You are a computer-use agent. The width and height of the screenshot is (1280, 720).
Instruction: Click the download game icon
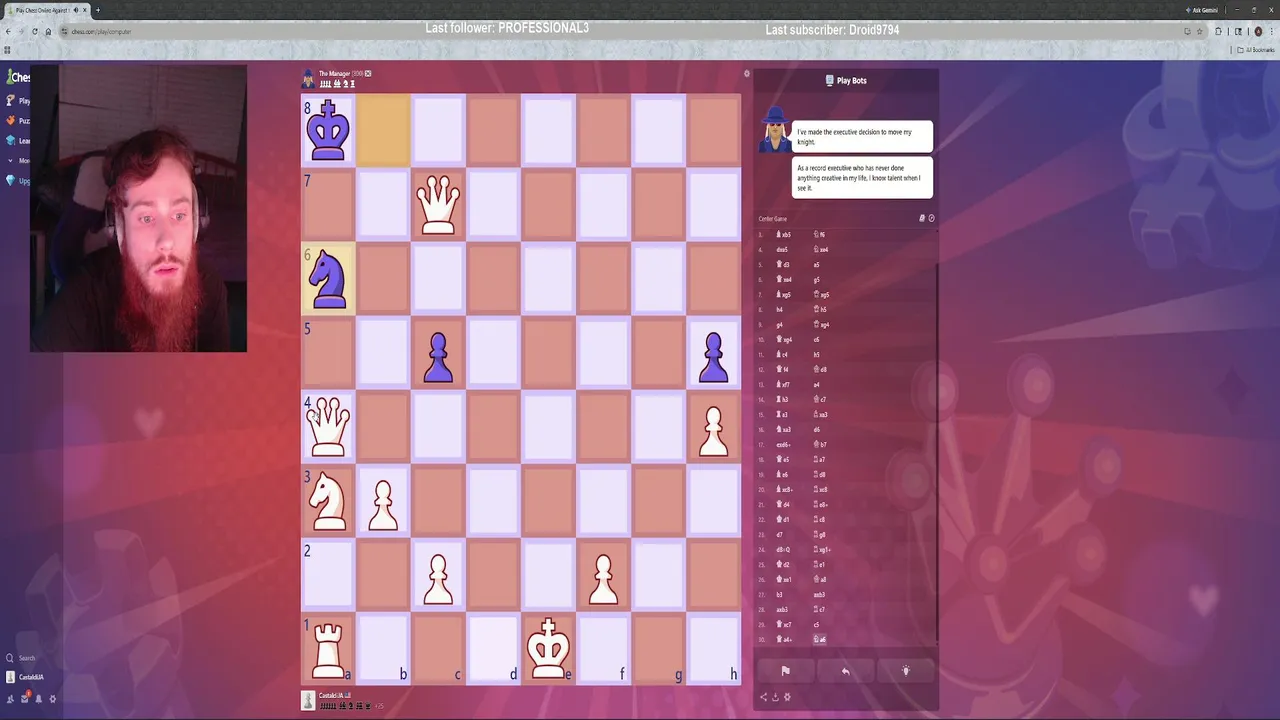pyautogui.click(x=775, y=697)
